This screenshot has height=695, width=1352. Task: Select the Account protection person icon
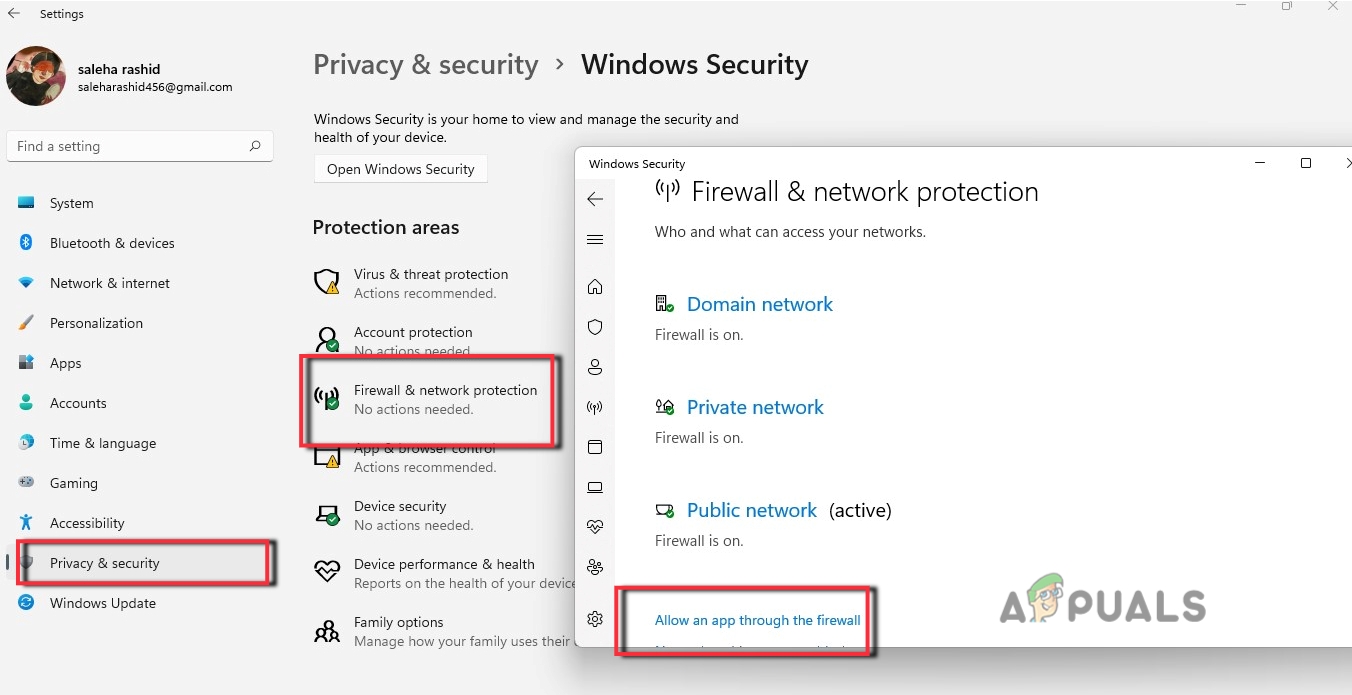595,367
